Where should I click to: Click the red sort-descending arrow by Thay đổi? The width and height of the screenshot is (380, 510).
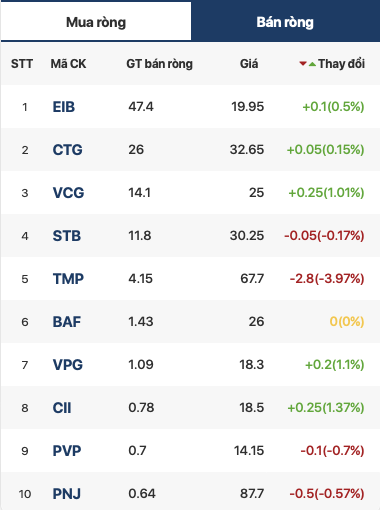[x=303, y=64]
